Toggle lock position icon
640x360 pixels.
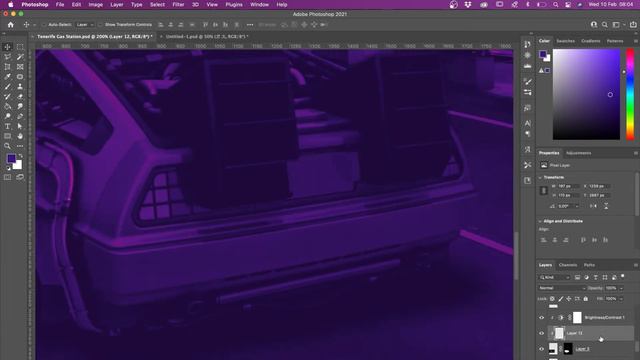(x=569, y=299)
